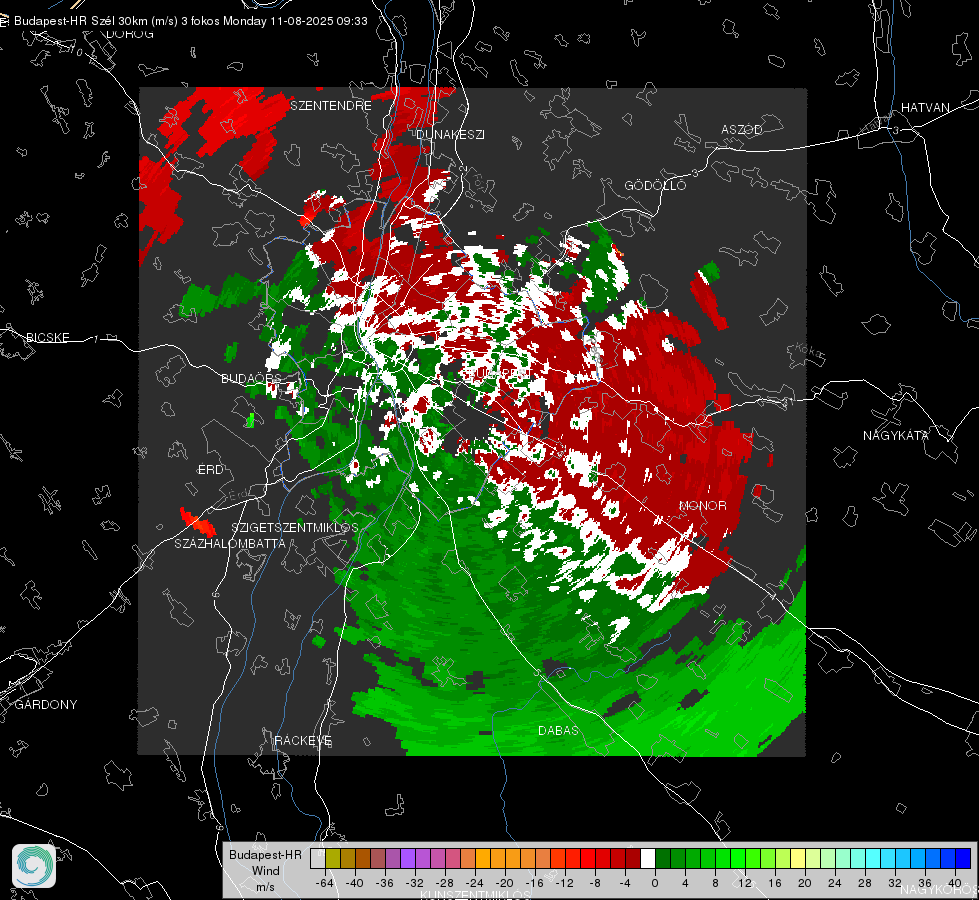Click the Wind label in the legend
Viewport: 979px width, 900px height.
pyautogui.click(x=265, y=870)
